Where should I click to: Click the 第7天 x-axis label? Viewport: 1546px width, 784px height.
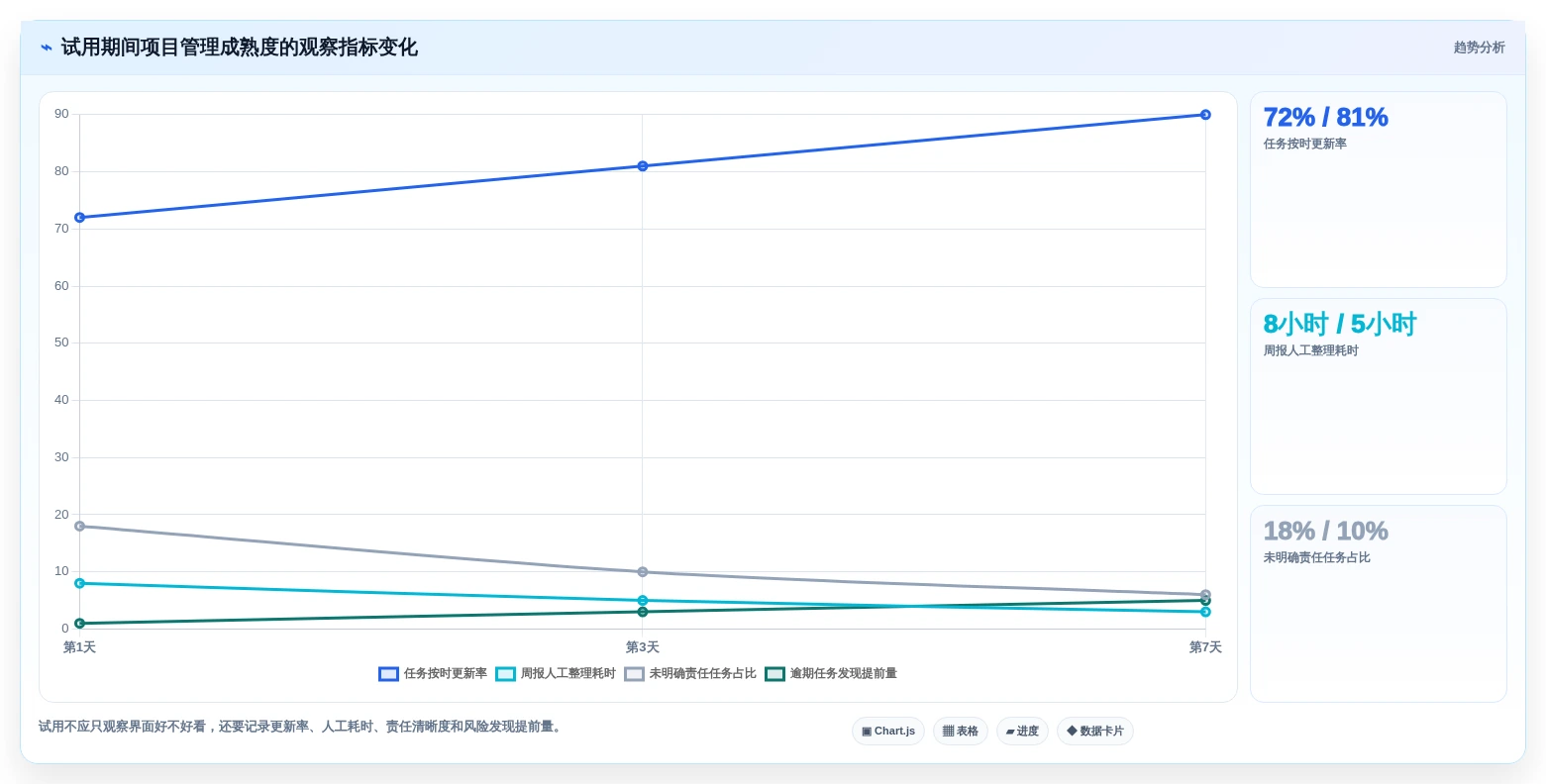tap(1205, 647)
